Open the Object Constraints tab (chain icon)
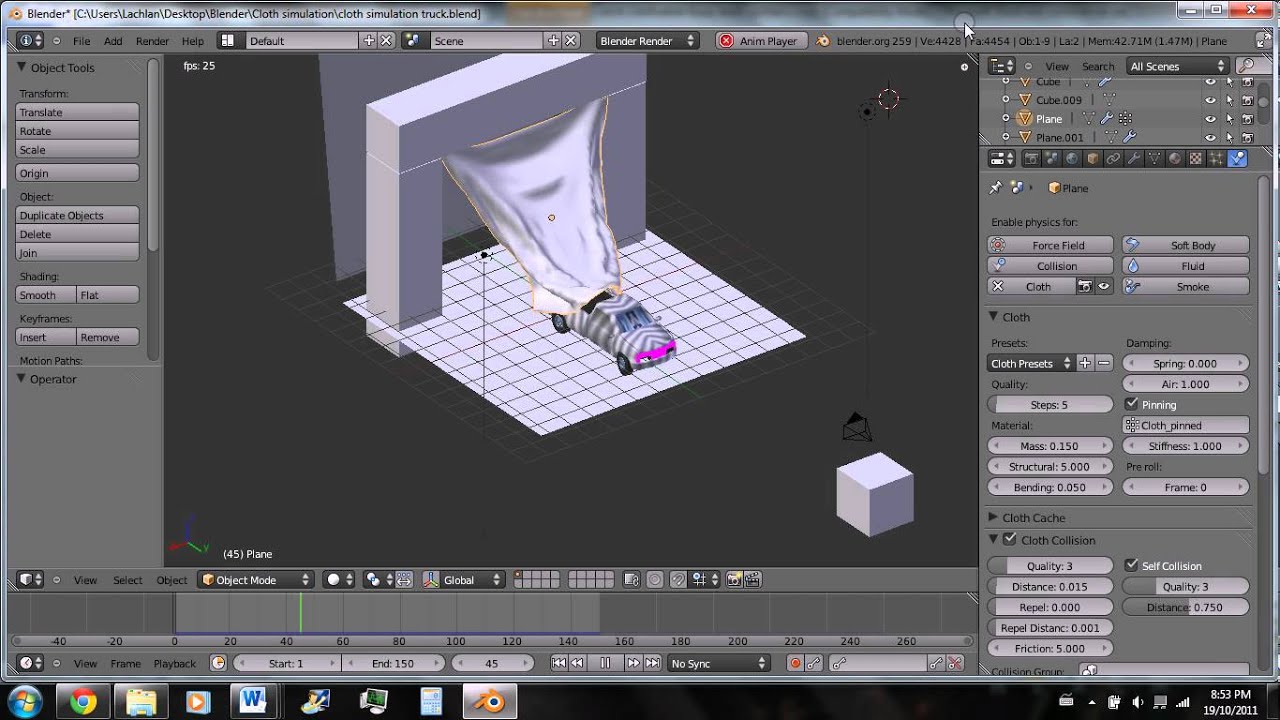Image resolution: width=1280 pixels, height=720 pixels. click(1113, 158)
